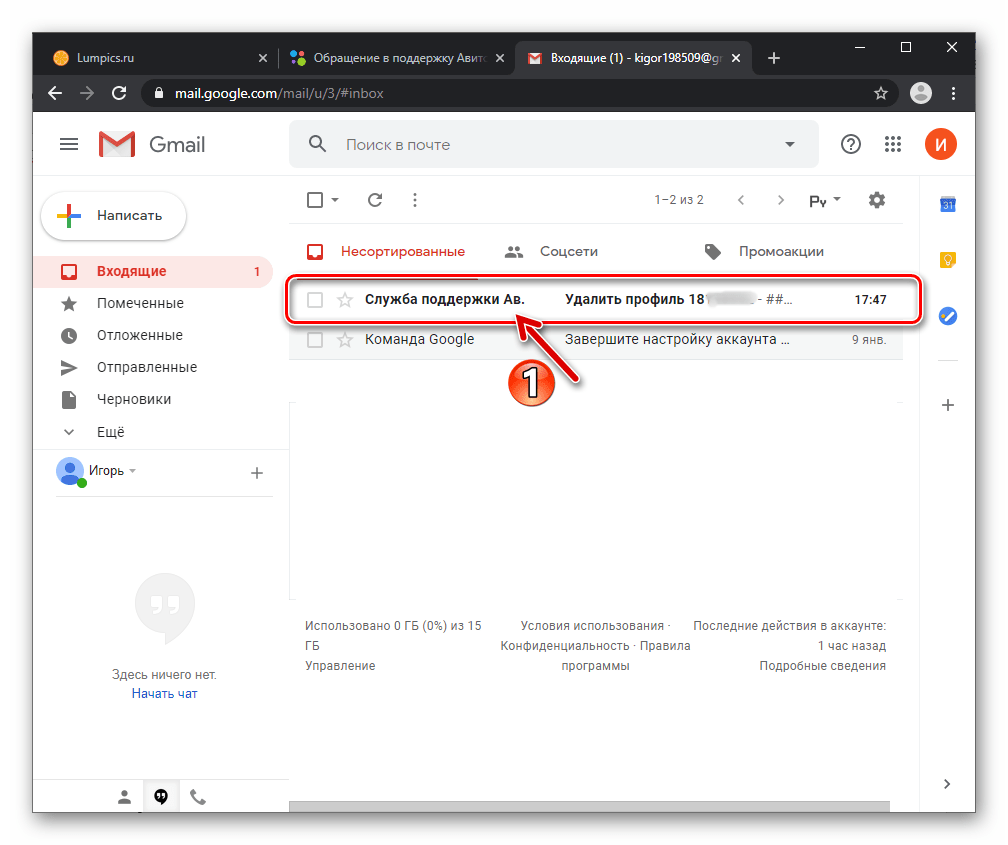Open the main menu hamburger icon

69,144
